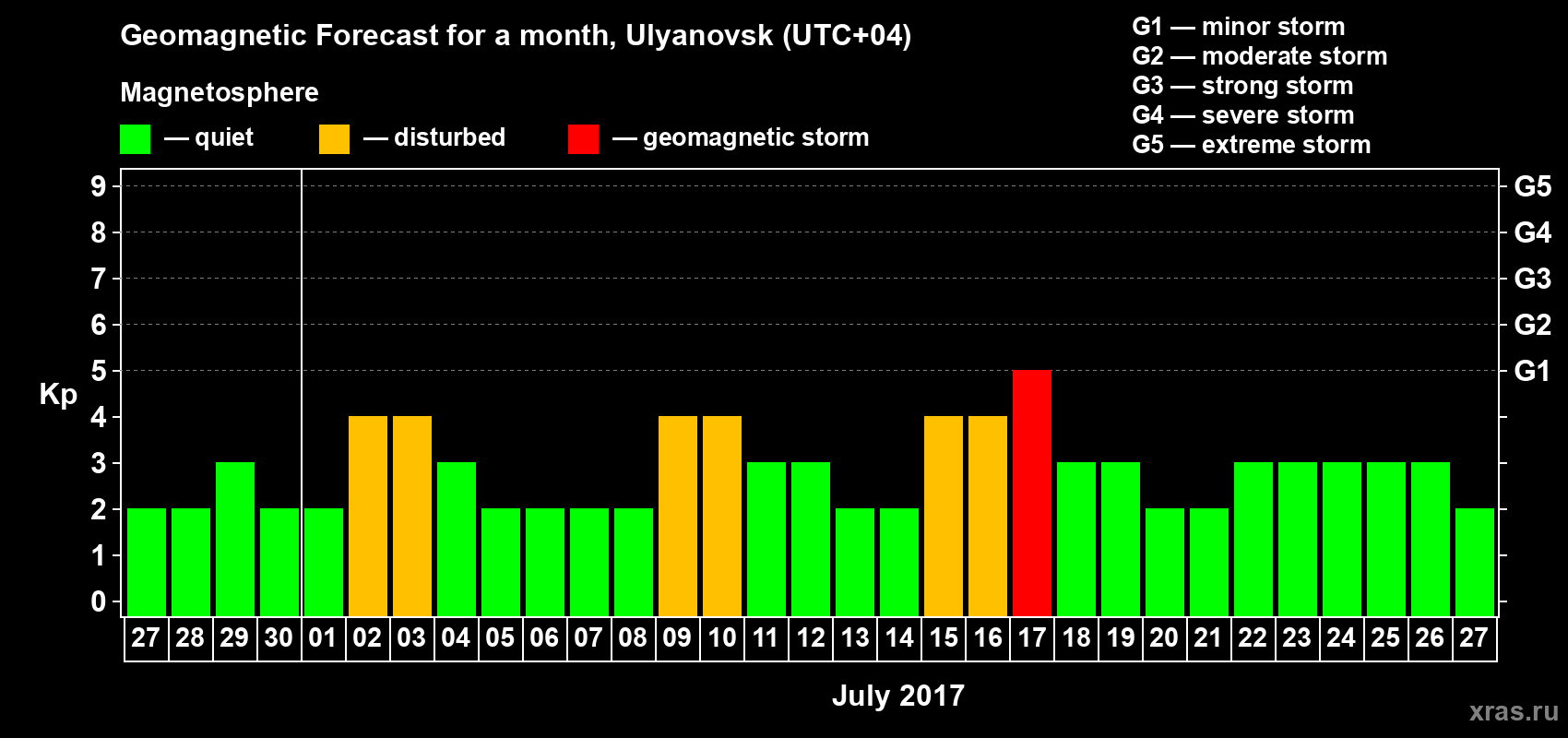Click date label 20 on the axis

click(x=1164, y=638)
